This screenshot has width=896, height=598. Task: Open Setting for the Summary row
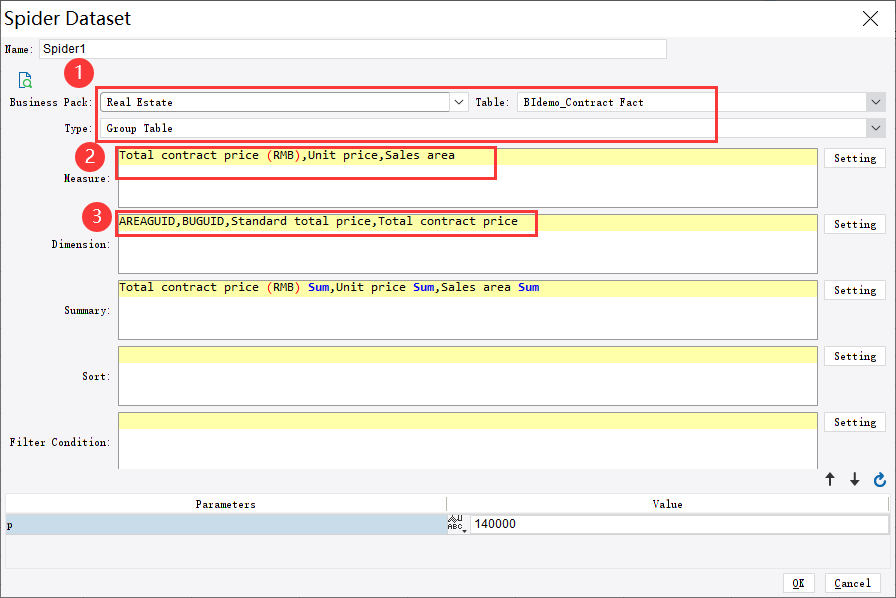(x=854, y=290)
